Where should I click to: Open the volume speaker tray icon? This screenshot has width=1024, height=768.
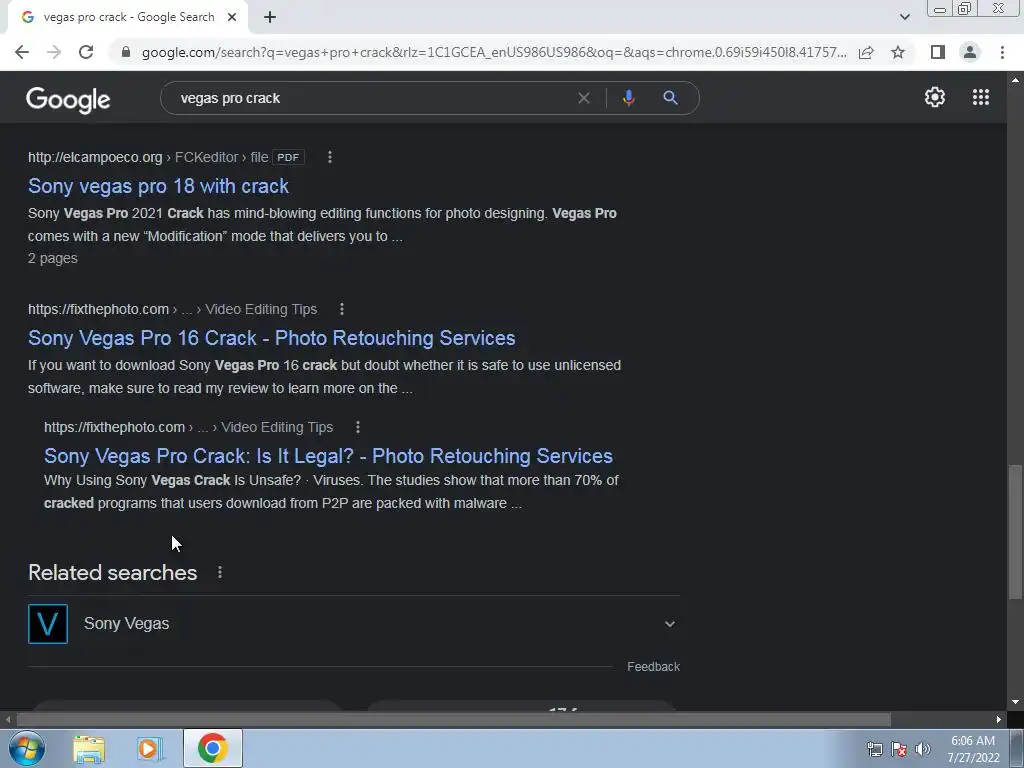923,749
